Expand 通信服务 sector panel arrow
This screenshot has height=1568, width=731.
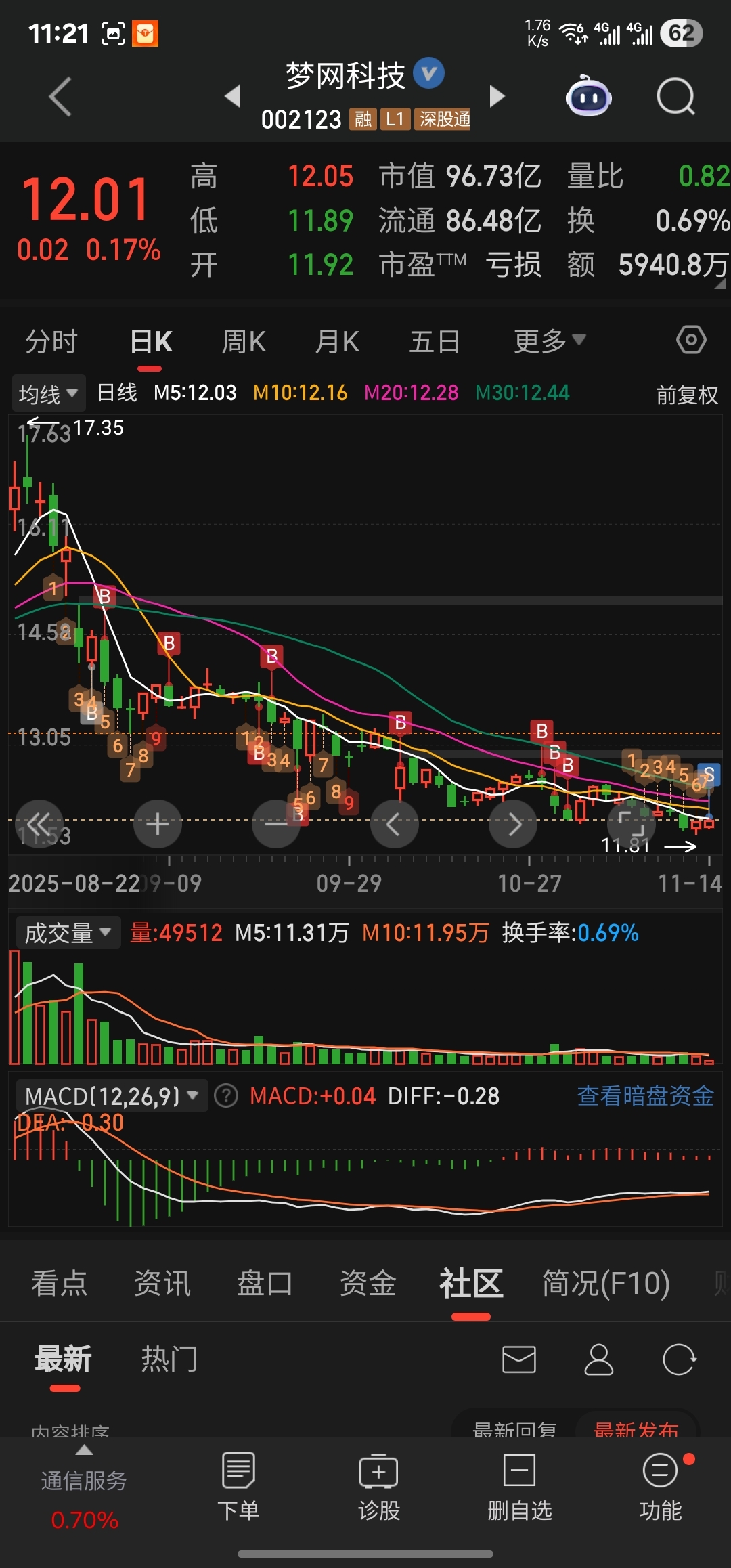pos(84,1450)
